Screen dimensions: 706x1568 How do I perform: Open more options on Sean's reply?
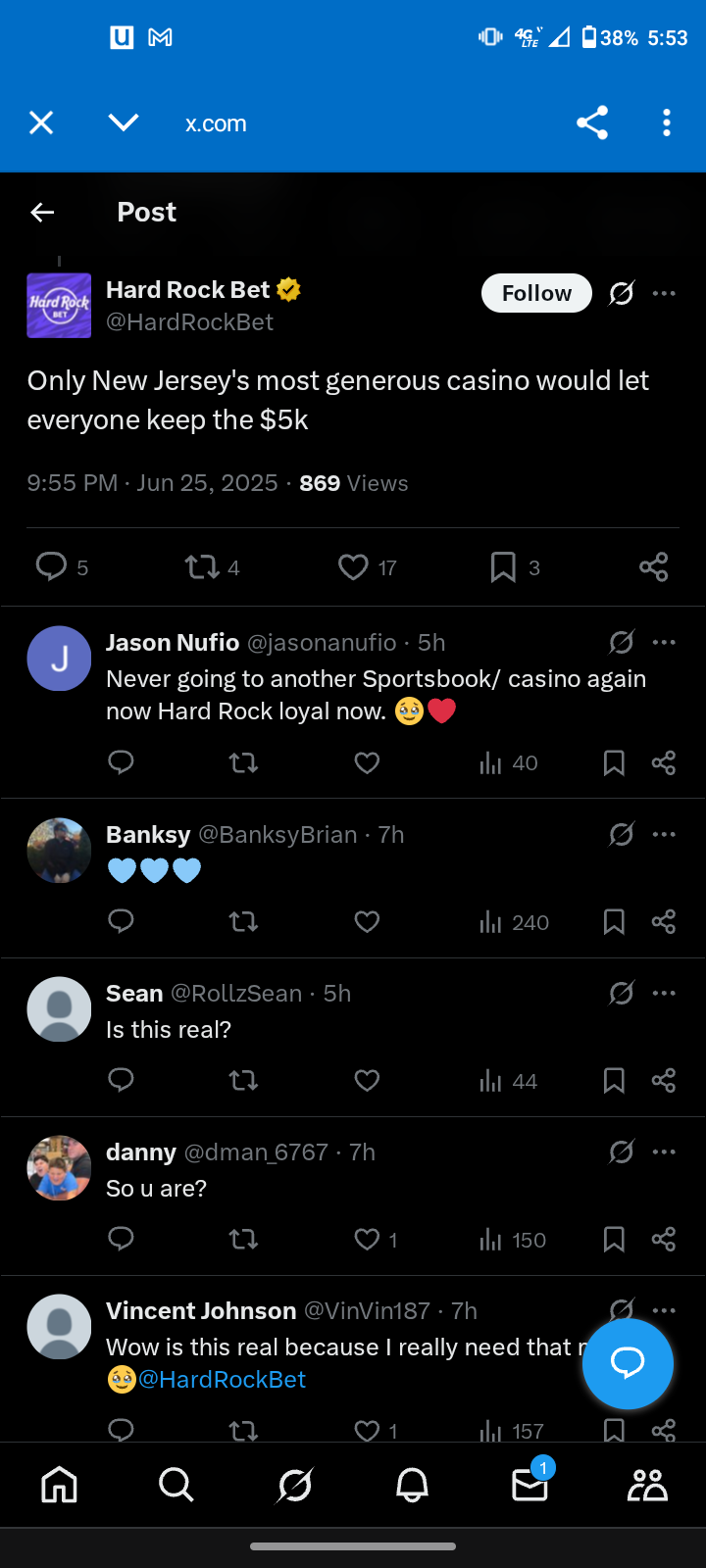click(x=664, y=993)
